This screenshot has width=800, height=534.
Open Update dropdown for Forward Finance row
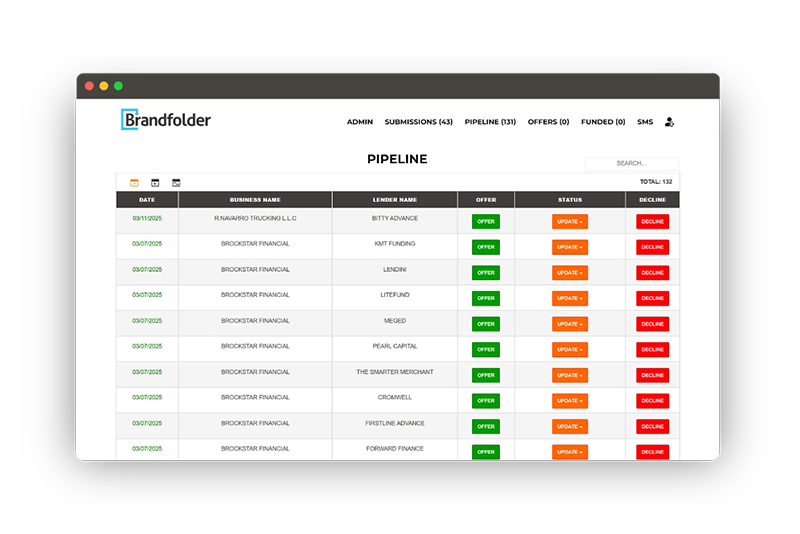570,452
